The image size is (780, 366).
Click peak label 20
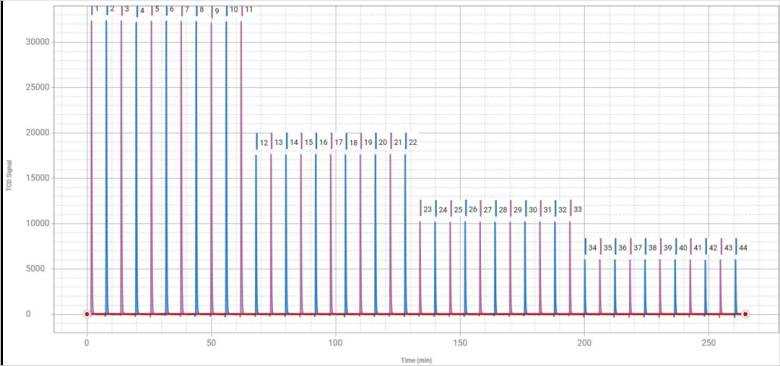383,143
